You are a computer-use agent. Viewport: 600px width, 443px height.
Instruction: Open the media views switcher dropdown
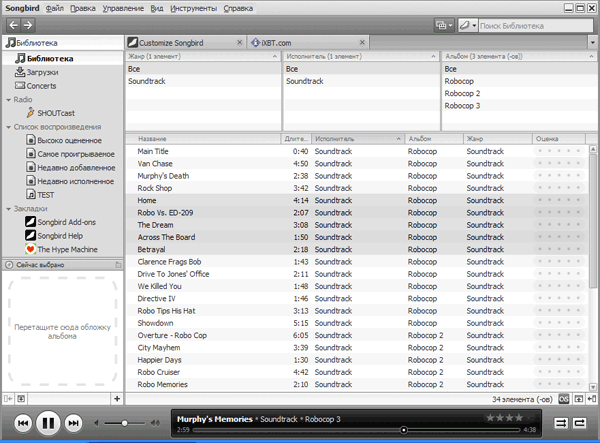point(444,26)
